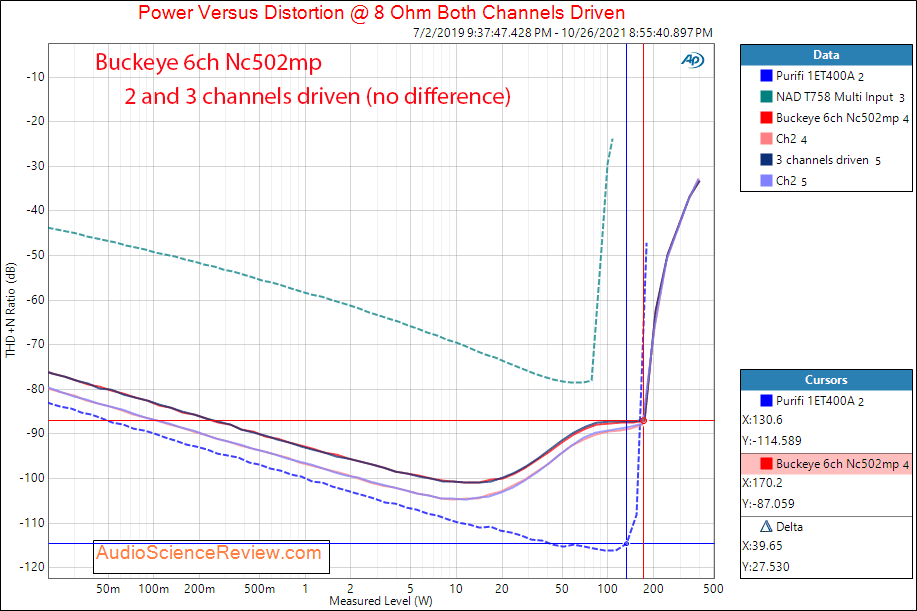917x611 pixels.
Task: Click the red Buckeye 6ch Nc502mp legend swatch
Action: coord(766,118)
